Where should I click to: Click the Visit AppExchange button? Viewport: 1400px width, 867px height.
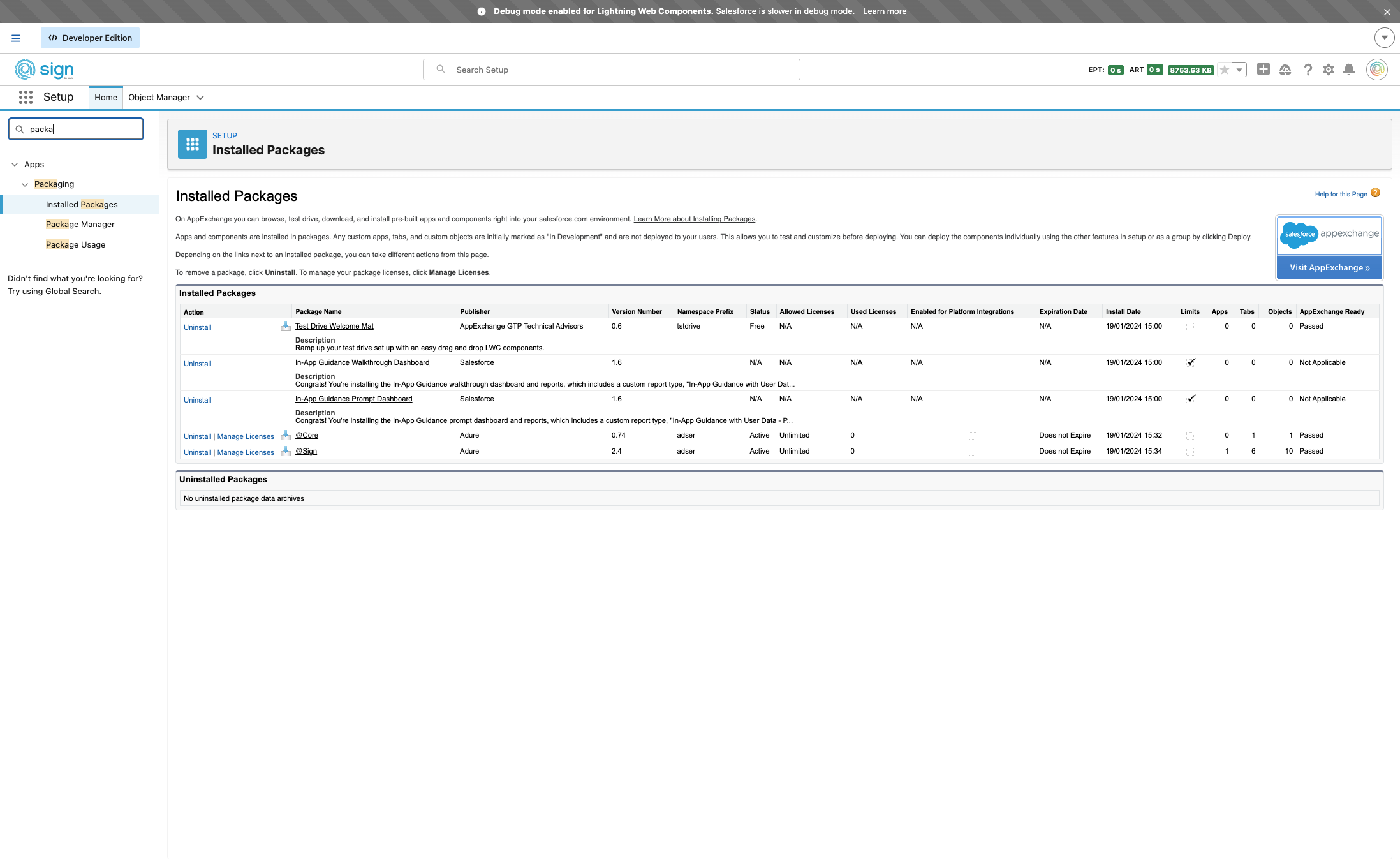coord(1329,268)
